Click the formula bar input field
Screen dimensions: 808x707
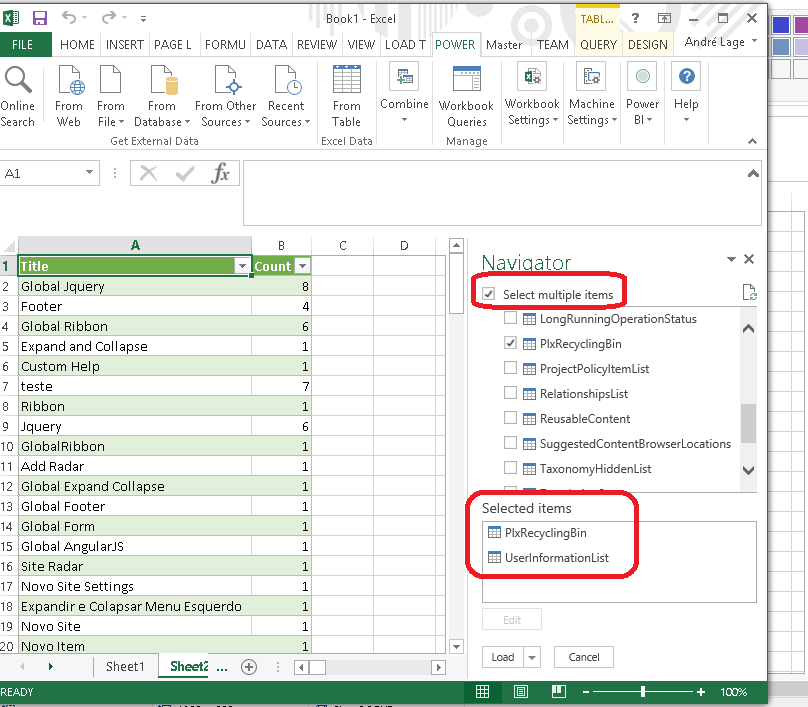pyautogui.click(x=502, y=193)
